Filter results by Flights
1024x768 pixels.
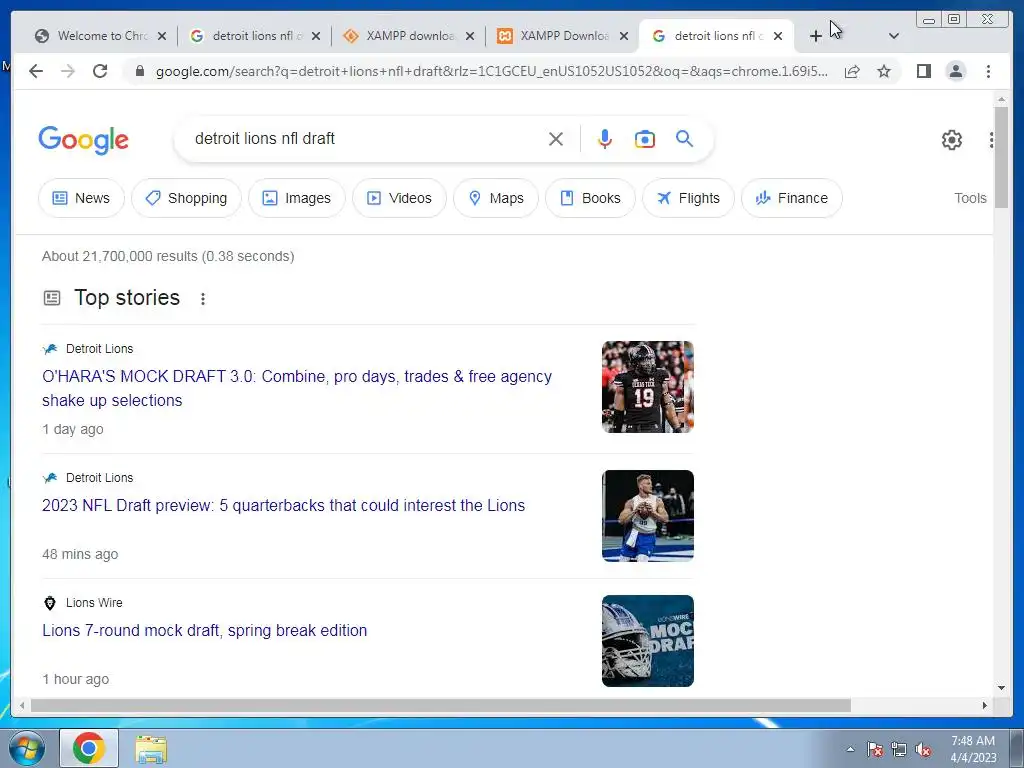tap(688, 198)
